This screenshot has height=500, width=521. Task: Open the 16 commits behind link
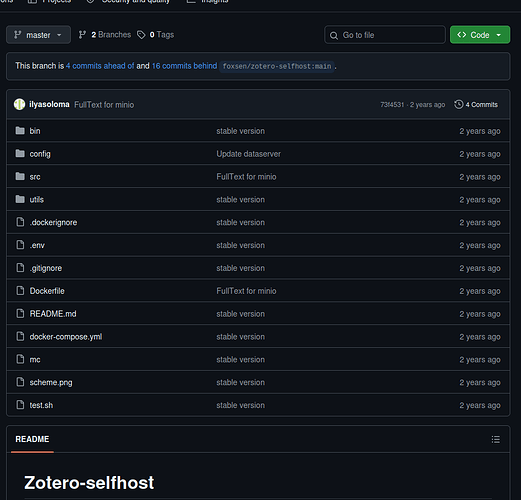[184, 66]
